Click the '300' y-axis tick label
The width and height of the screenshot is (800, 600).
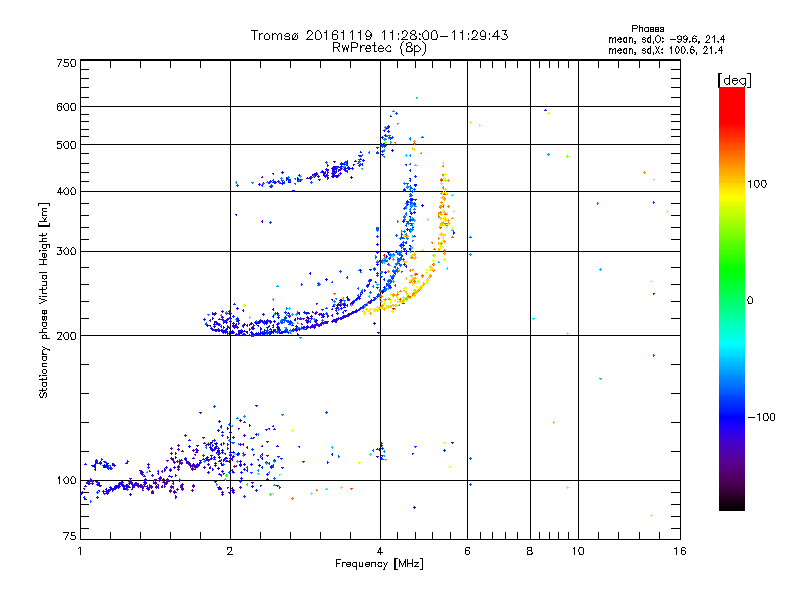coord(66,252)
